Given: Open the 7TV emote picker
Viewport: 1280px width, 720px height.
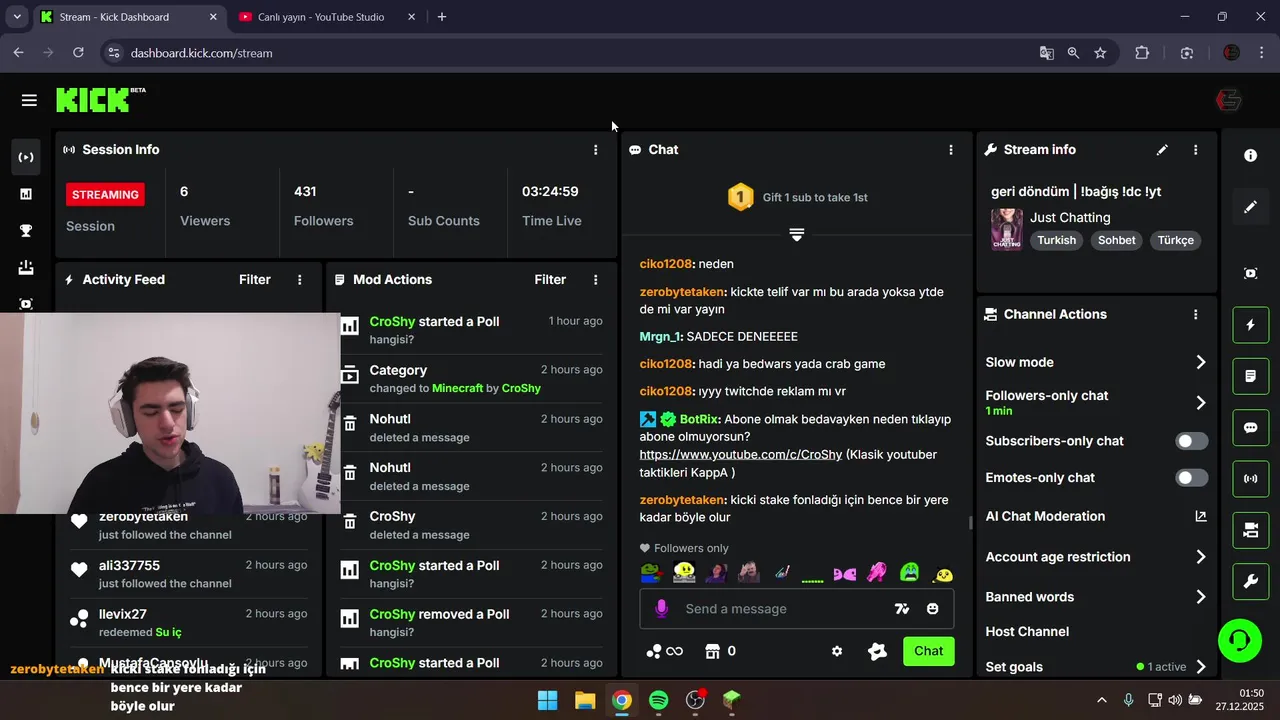Looking at the screenshot, I should point(902,609).
